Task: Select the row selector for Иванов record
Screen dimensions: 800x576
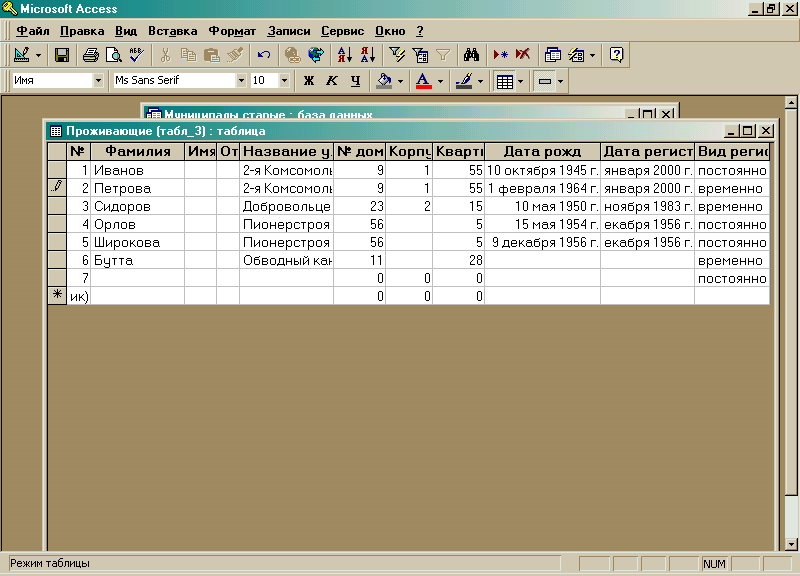Action: coord(57,170)
